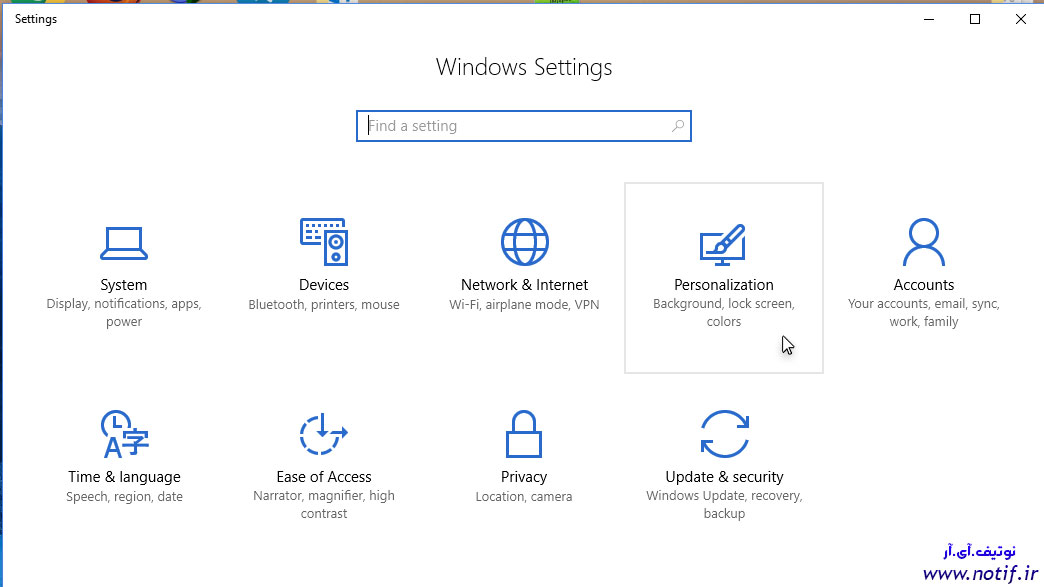This screenshot has width=1044, height=587.
Task: Click 'Bluetooth, printers, mouse' description text
Action: [x=324, y=305]
